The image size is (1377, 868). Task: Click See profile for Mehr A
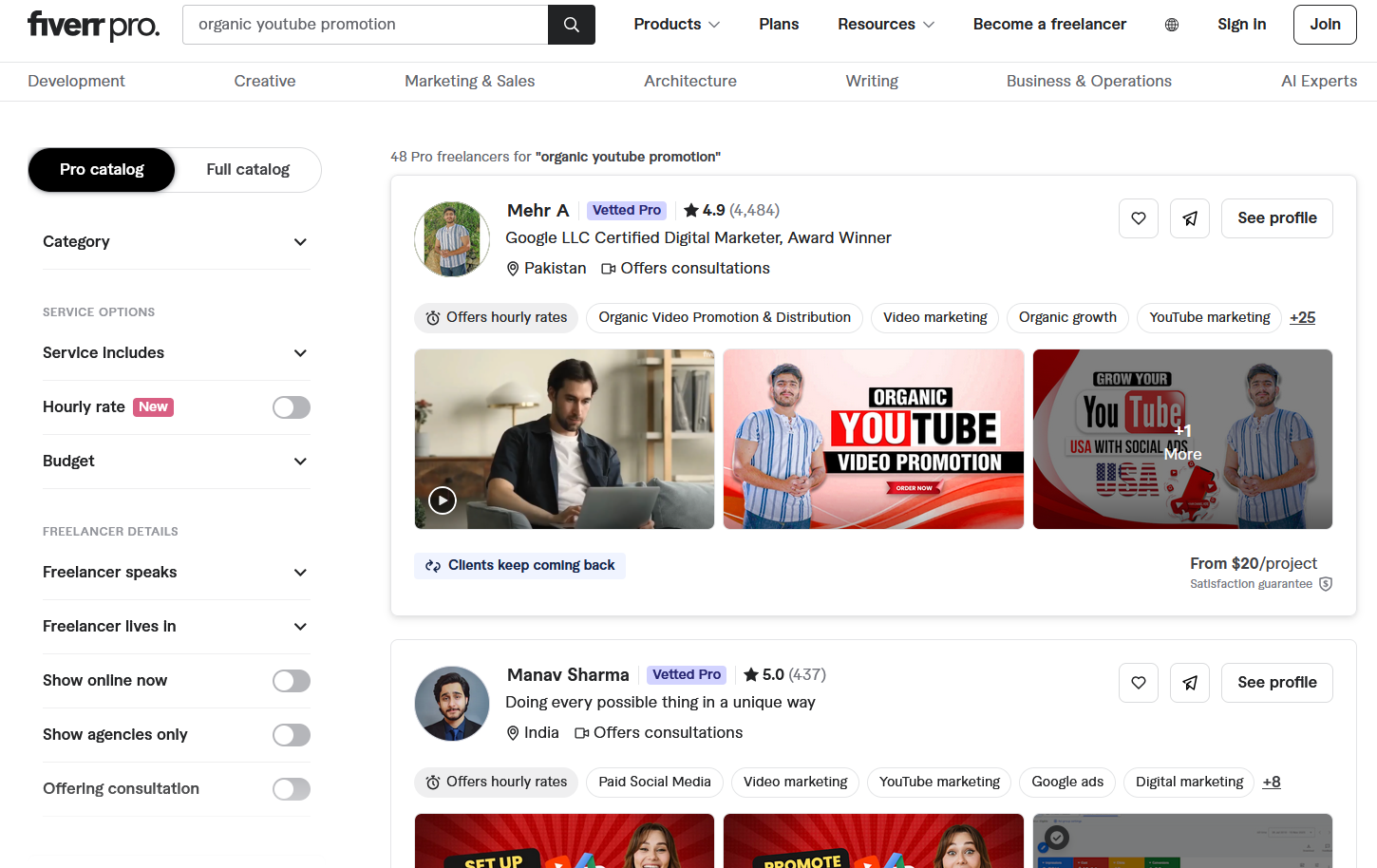tap(1276, 217)
